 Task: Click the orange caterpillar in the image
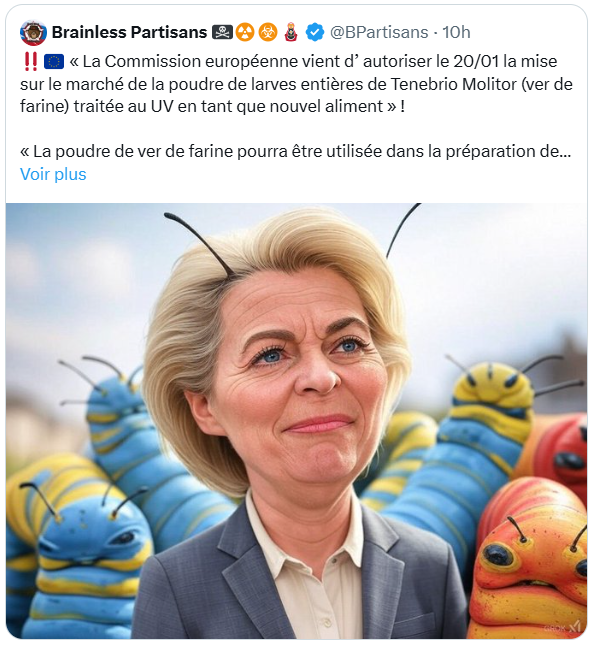[x=531, y=560]
